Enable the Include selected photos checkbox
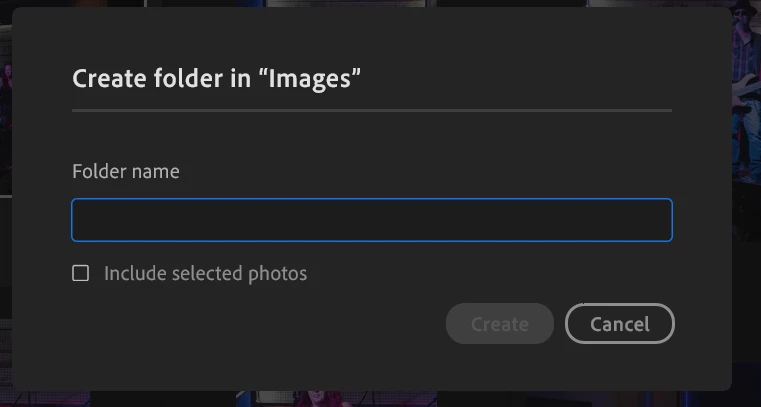This screenshot has width=761, height=407. (x=81, y=273)
